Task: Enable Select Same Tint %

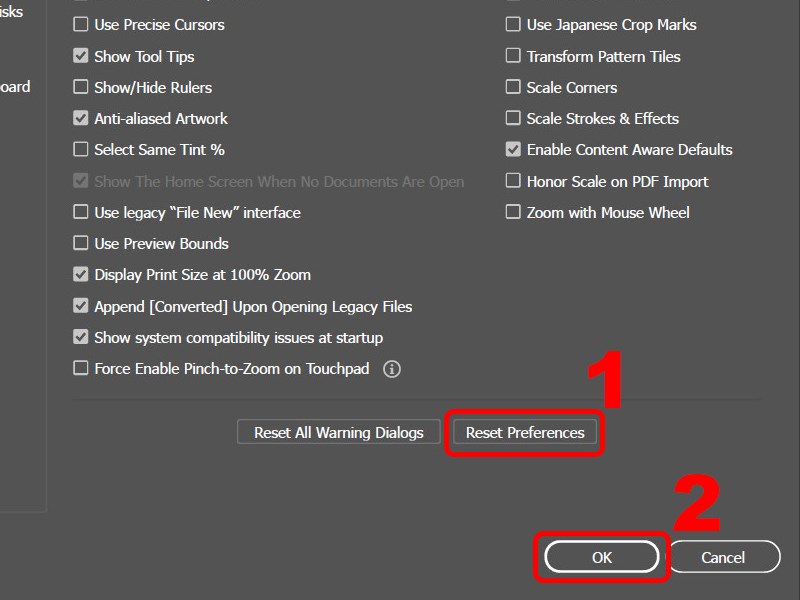Action: coord(80,150)
